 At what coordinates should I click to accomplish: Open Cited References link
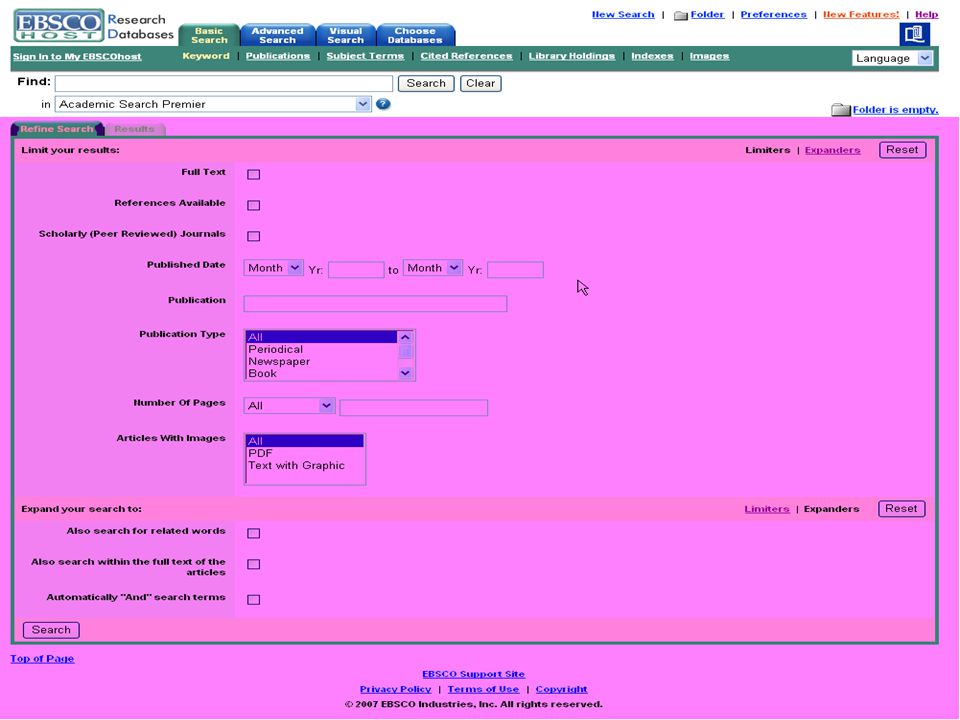[x=466, y=56]
